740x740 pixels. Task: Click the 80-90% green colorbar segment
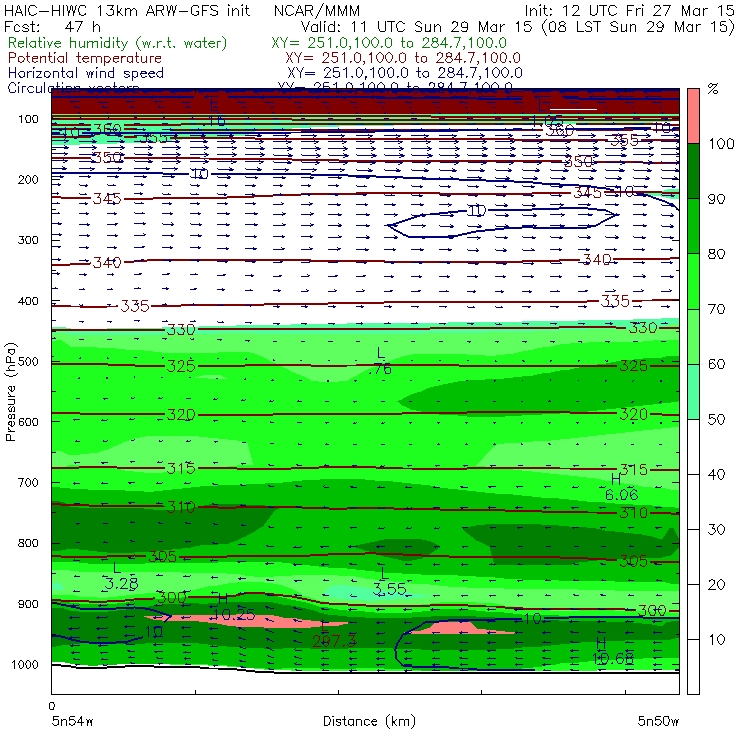coord(693,226)
